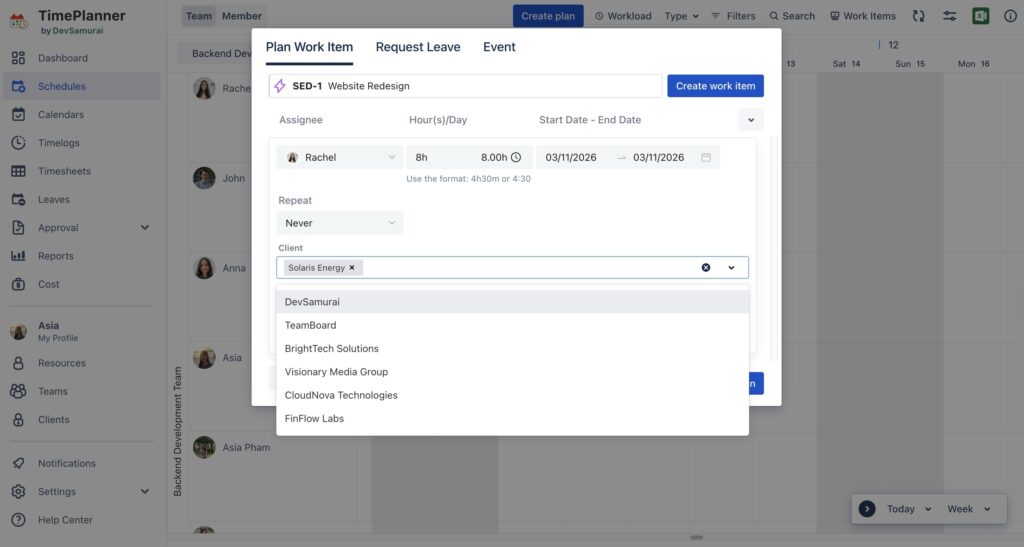Open the Type dropdown
The image size is (1024, 547).
682,16
